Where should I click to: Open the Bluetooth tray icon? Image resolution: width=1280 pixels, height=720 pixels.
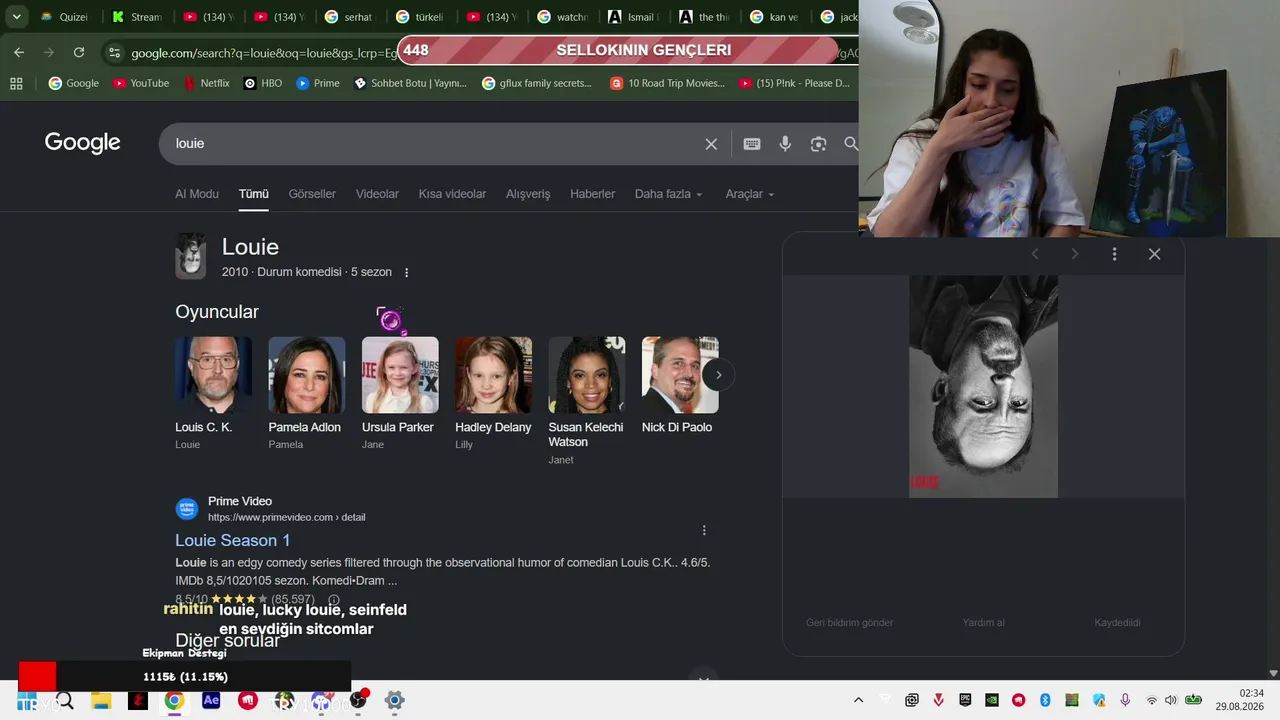pos(1045,700)
